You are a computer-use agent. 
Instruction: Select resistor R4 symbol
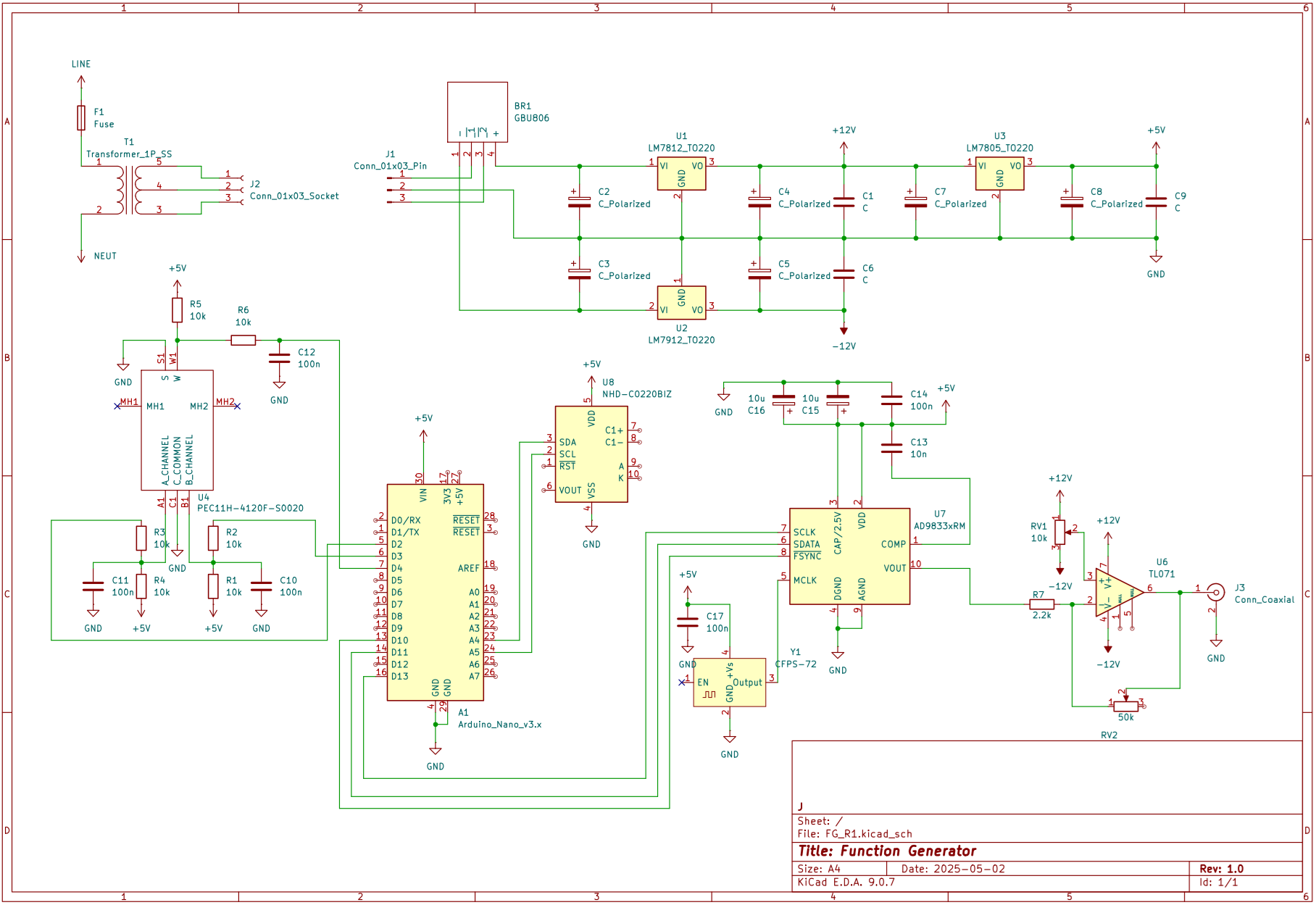pos(141,586)
